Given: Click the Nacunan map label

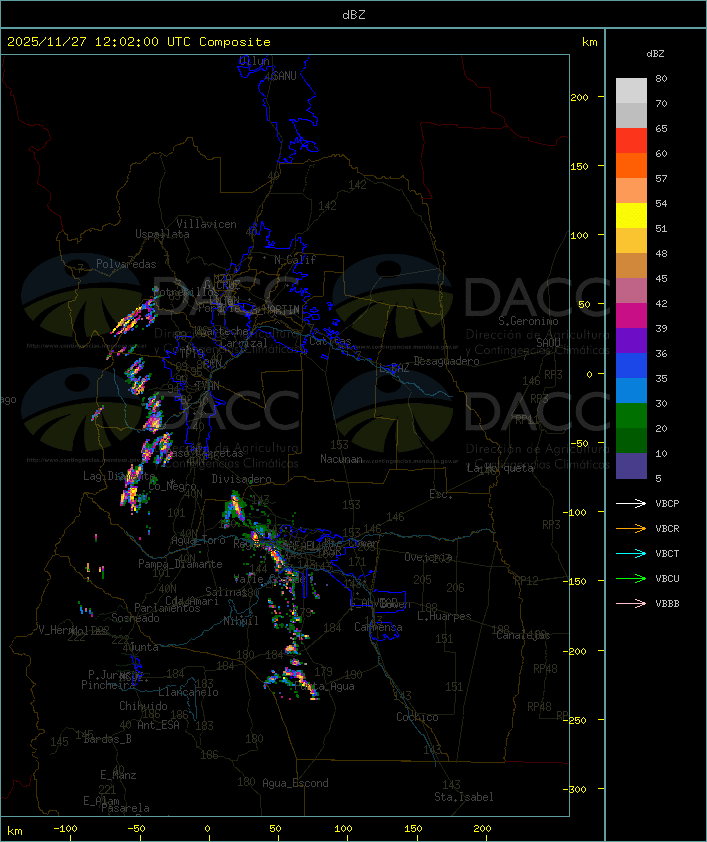Looking at the screenshot, I should [x=341, y=459].
